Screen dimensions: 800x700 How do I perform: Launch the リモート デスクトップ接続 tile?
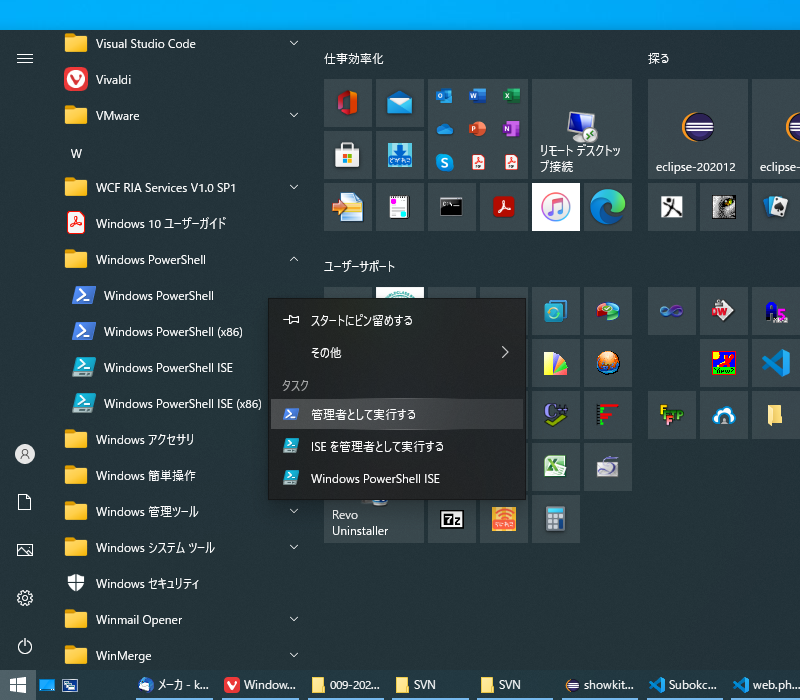tap(582, 129)
